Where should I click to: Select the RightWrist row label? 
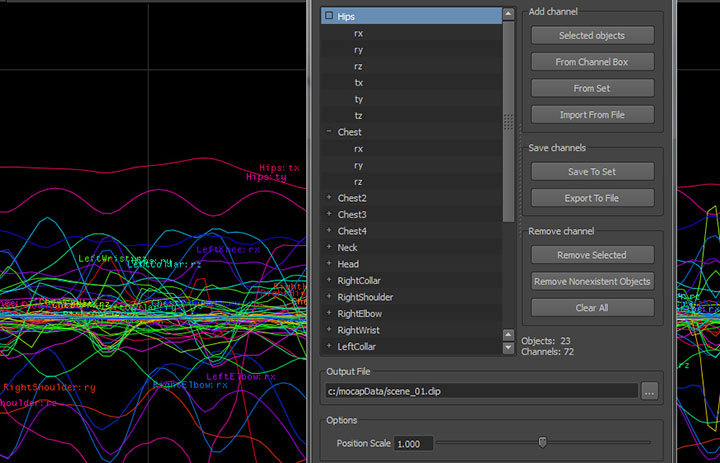coord(358,330)
